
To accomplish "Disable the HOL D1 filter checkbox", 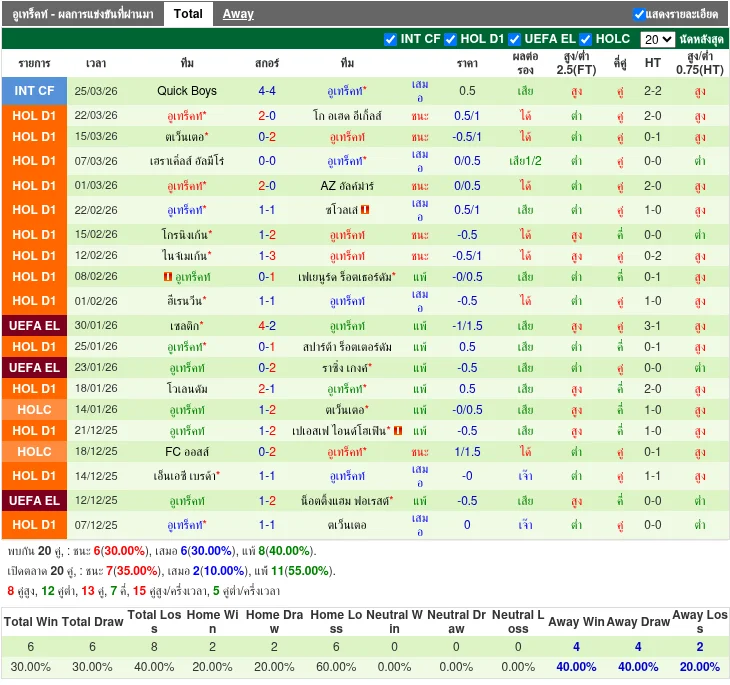I will tap(451, 39).
